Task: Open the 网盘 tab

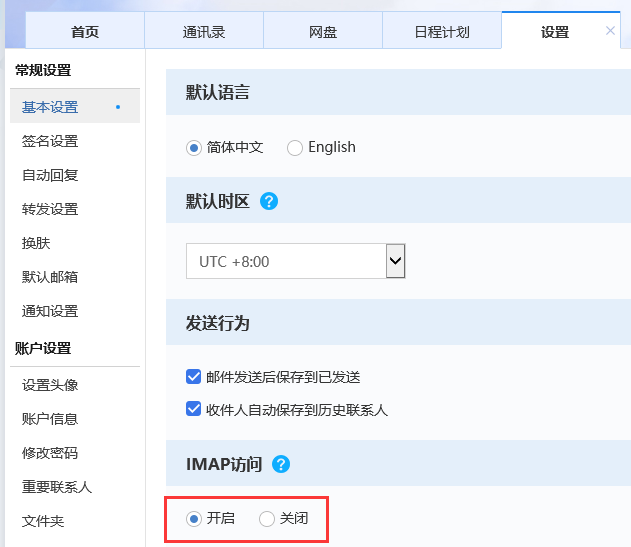Action: coord(323,32)
